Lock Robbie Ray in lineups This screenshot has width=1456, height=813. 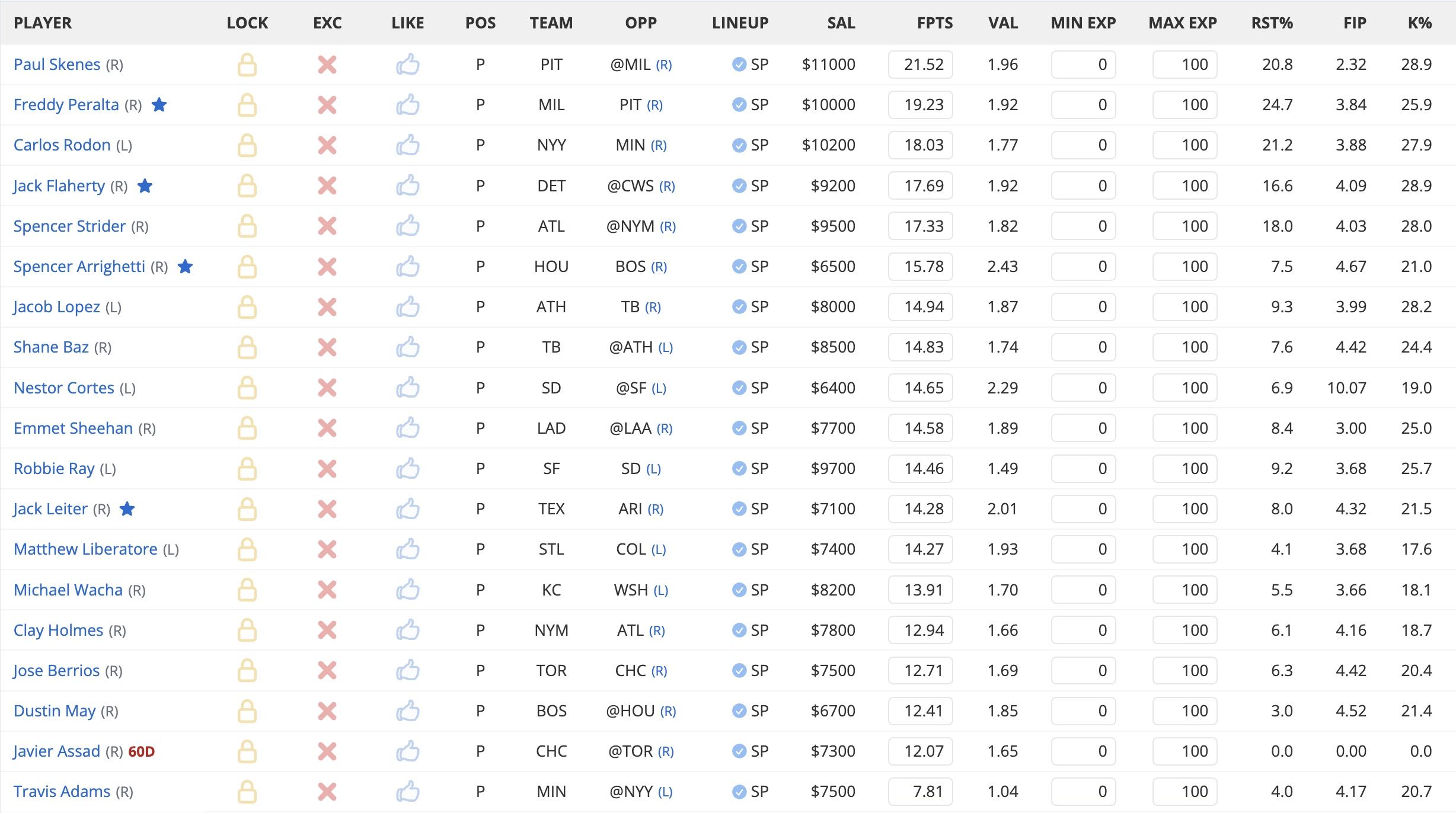(x=247, y=469)
